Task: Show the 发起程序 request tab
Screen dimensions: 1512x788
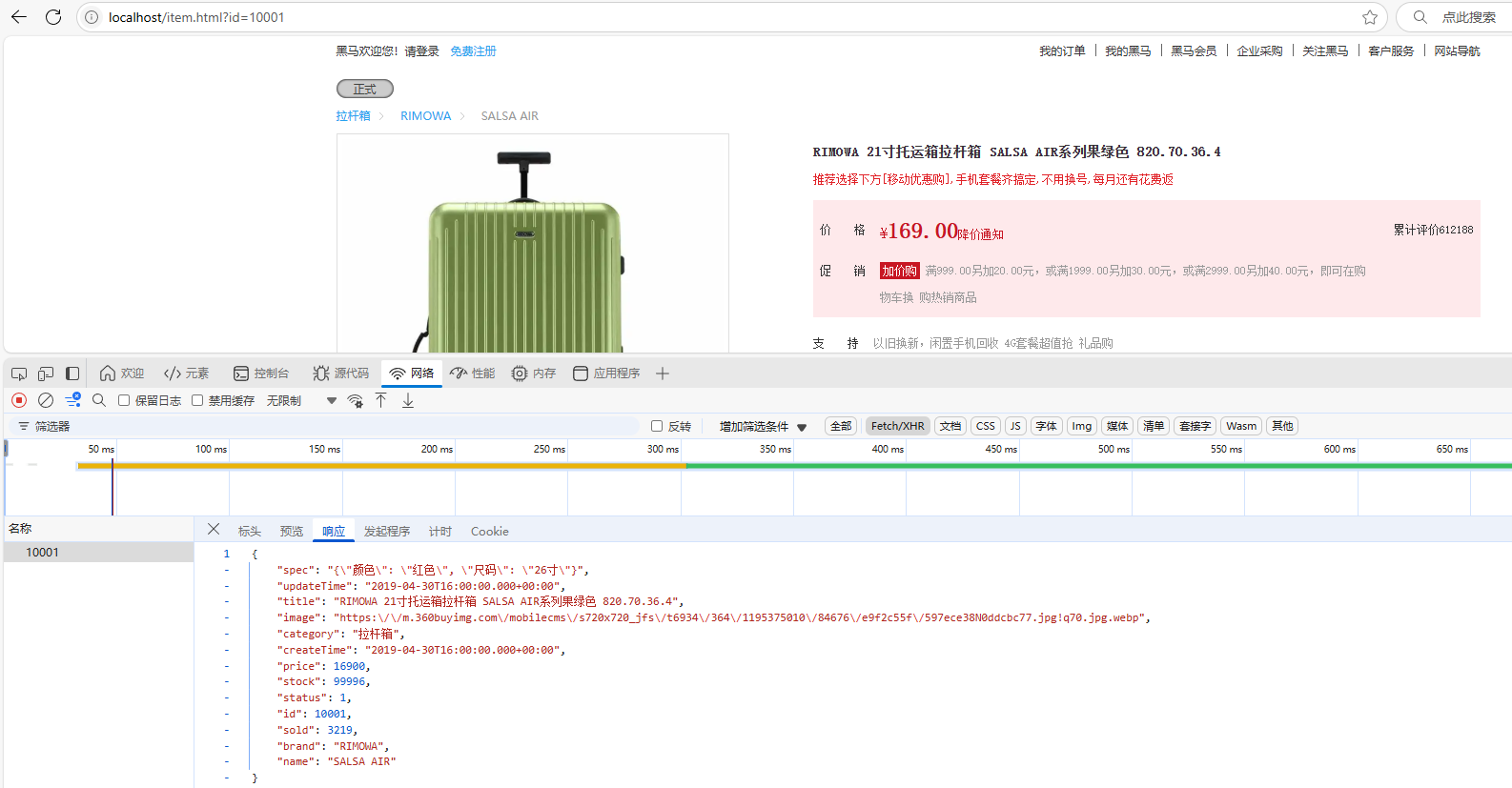Action: (387, 531)
